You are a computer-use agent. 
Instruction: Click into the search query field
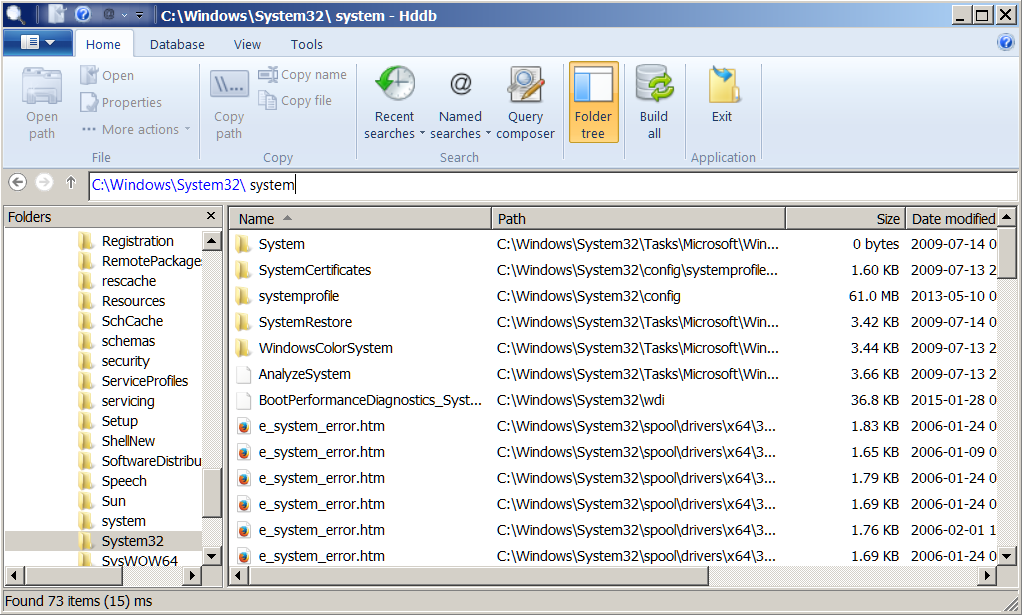click(553, 186)
